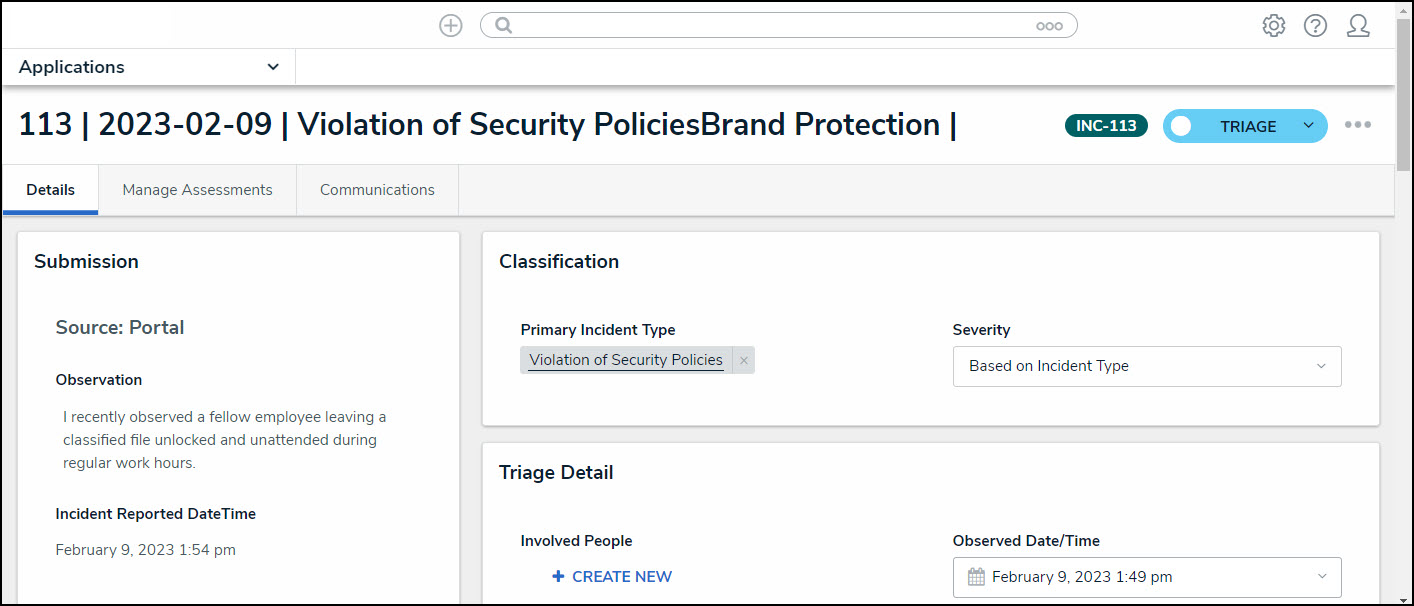Click the INC-113 badge
The width and height of the screenshot is (1414, 606).
click(x=1106, y=126)
